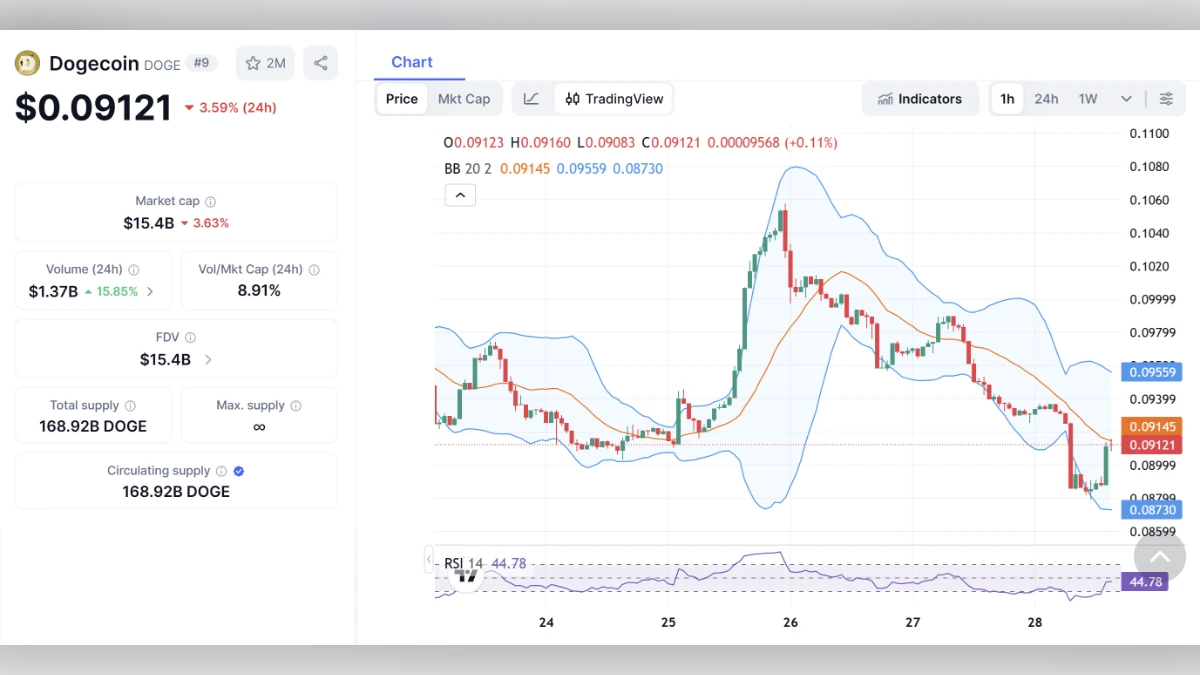Image resolution: width=1200 pixels, height=675 pixels.
Task: Click the scroll-to-top circle button
Action: point(1160,556)
